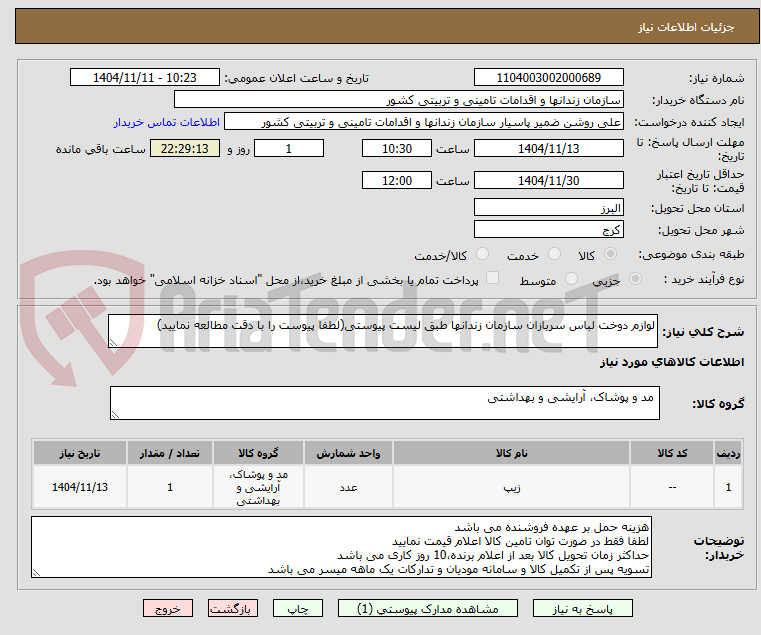
Task: Click the deadline time 10:30 field
Action: (x=397, y=149)
